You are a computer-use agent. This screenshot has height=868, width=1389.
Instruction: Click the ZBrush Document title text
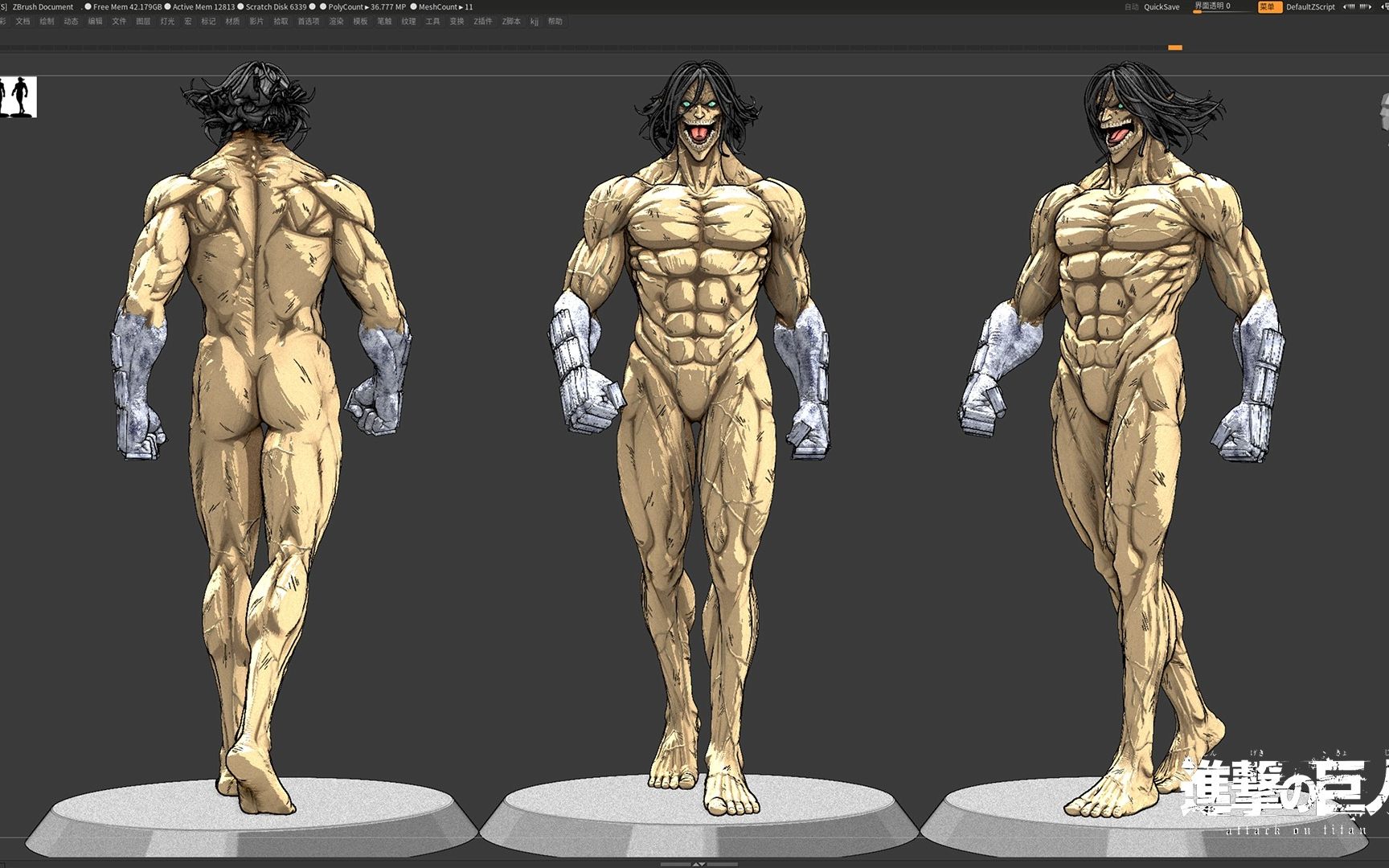tap(43, 7)
